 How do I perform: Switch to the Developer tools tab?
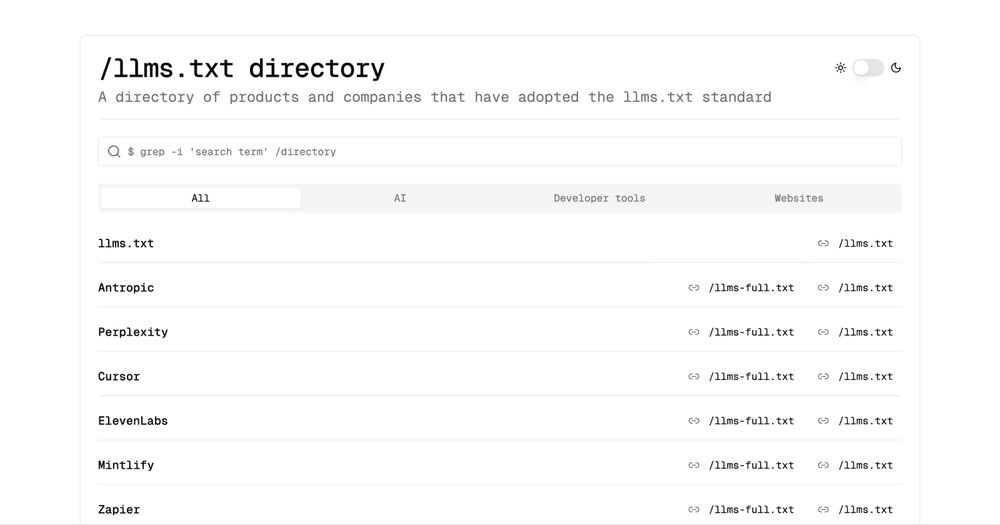click(599, 198)
